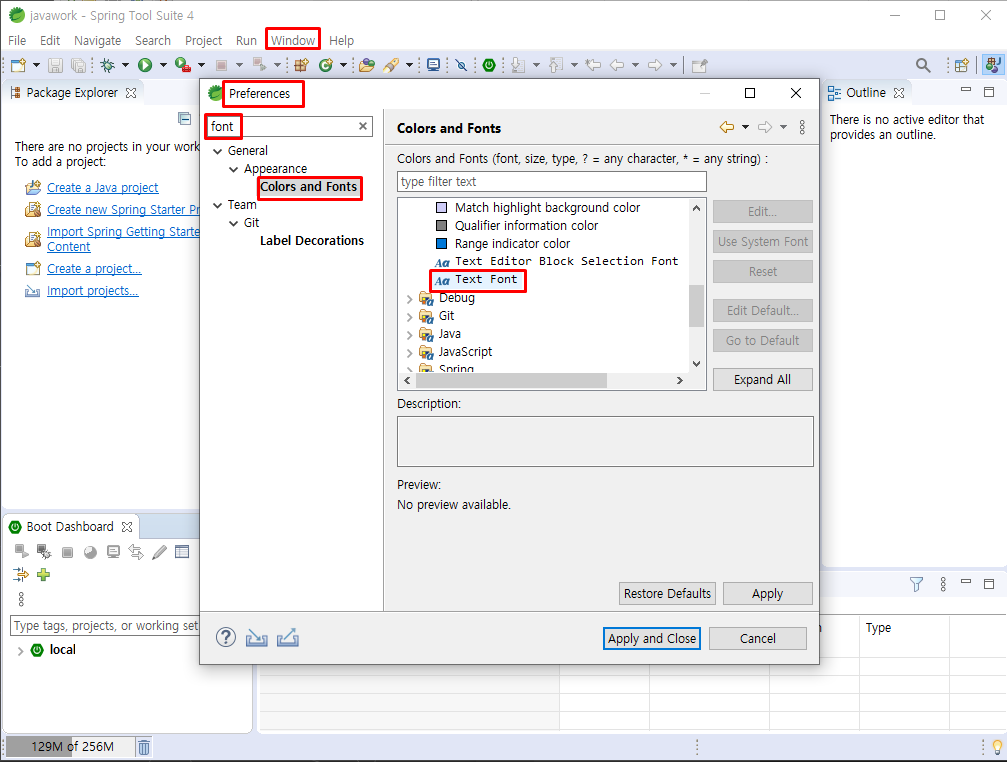Select Qualifier information color swatch
This screenshot has height=762, width=1007.
pyautogui.click(x=442, y=225)
